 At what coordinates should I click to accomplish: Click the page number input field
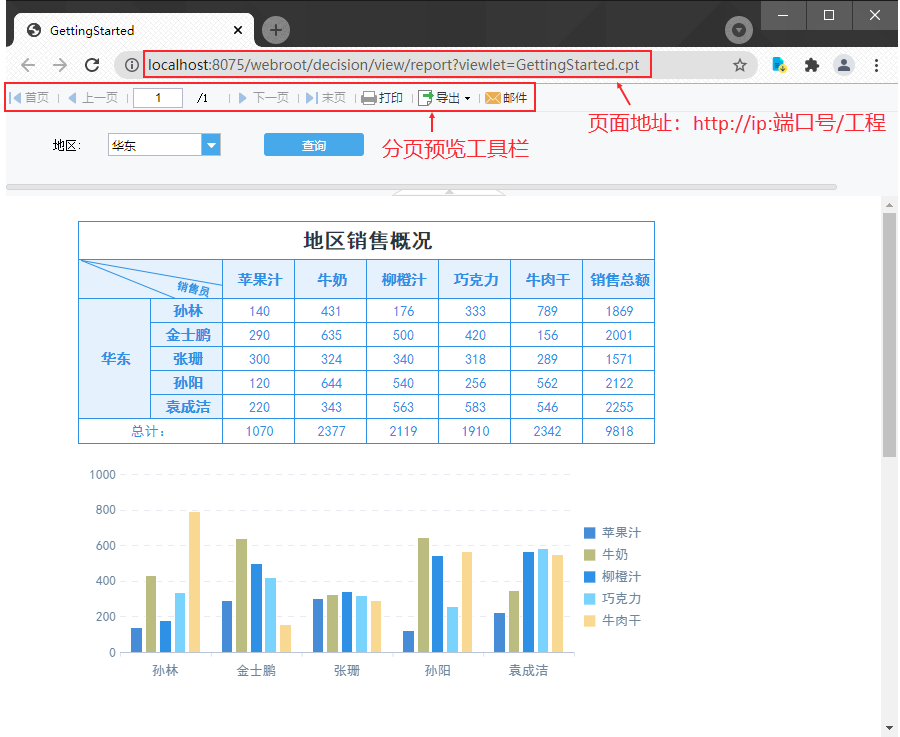(x=158, y=98)
